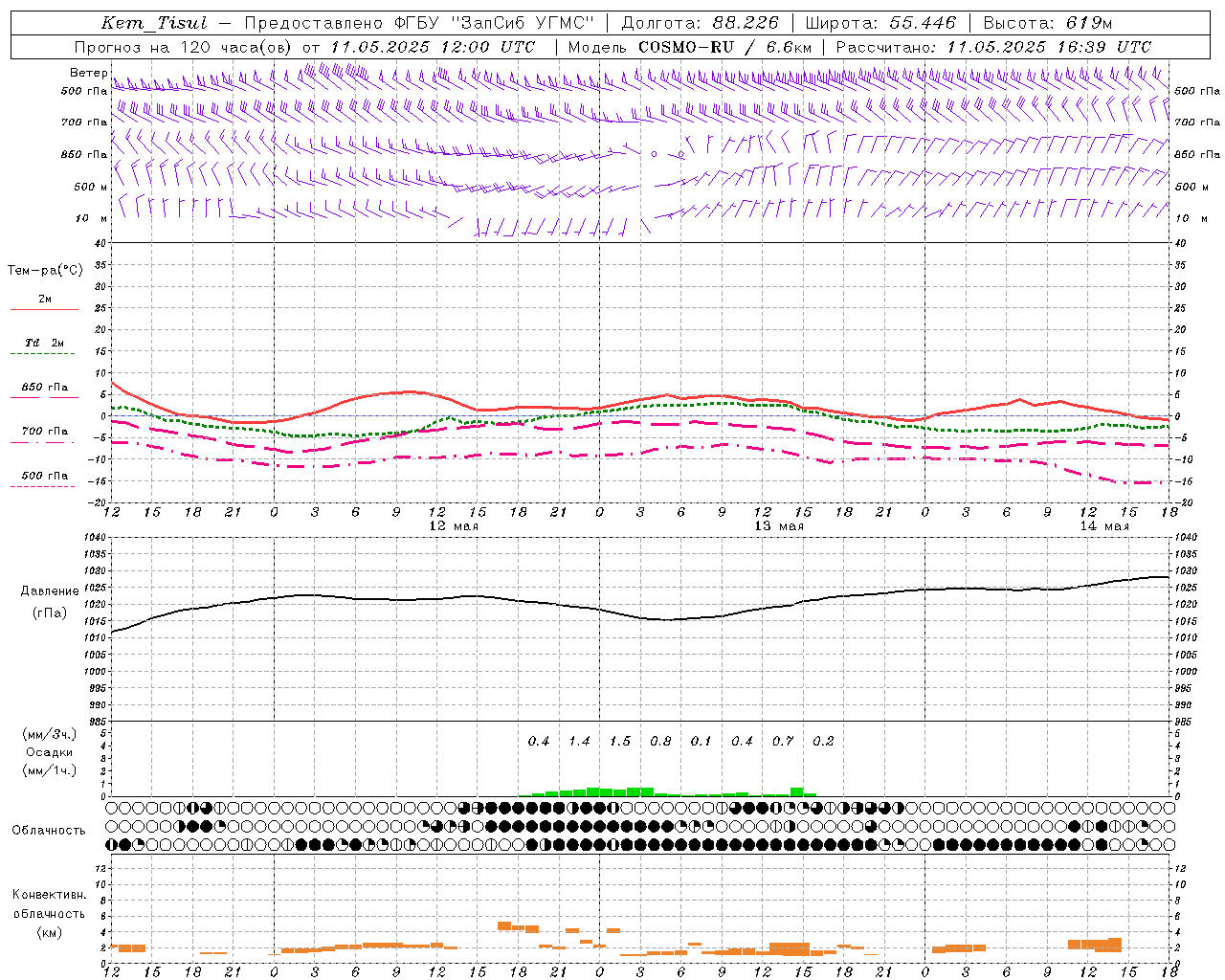Screen dimensions: 1225x980
Task: Click the 14 мая date label
Action: point(1104,526)
